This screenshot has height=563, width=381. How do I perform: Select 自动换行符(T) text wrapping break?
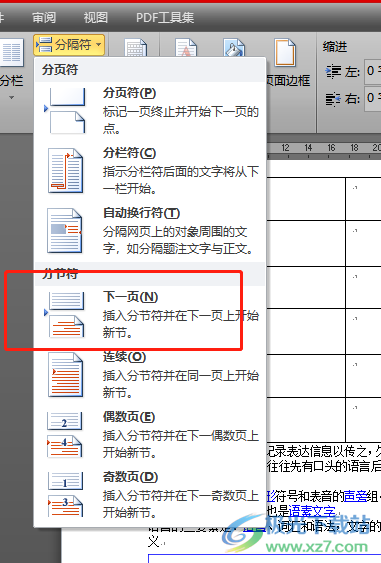(150, 231)
